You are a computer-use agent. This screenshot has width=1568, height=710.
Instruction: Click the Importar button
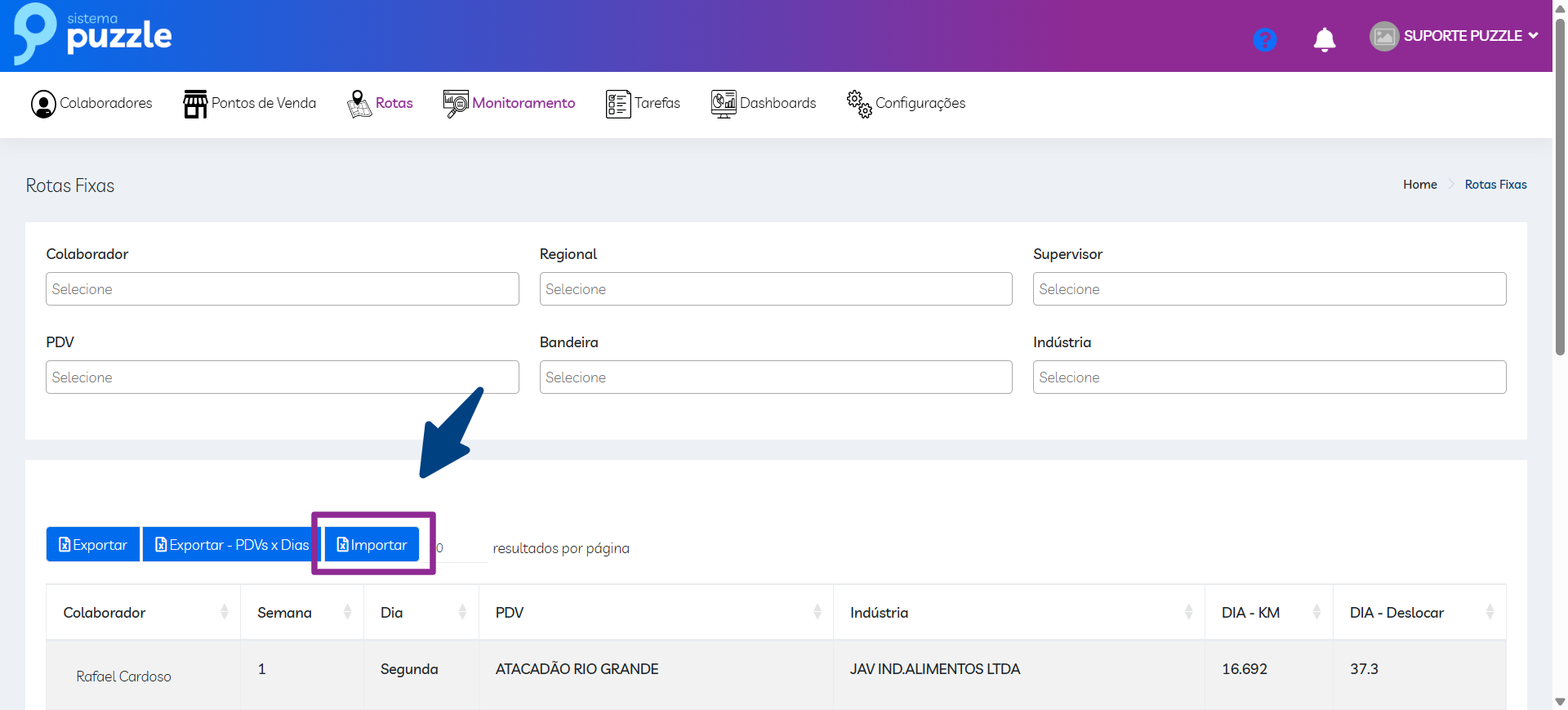tap(372, 545)
